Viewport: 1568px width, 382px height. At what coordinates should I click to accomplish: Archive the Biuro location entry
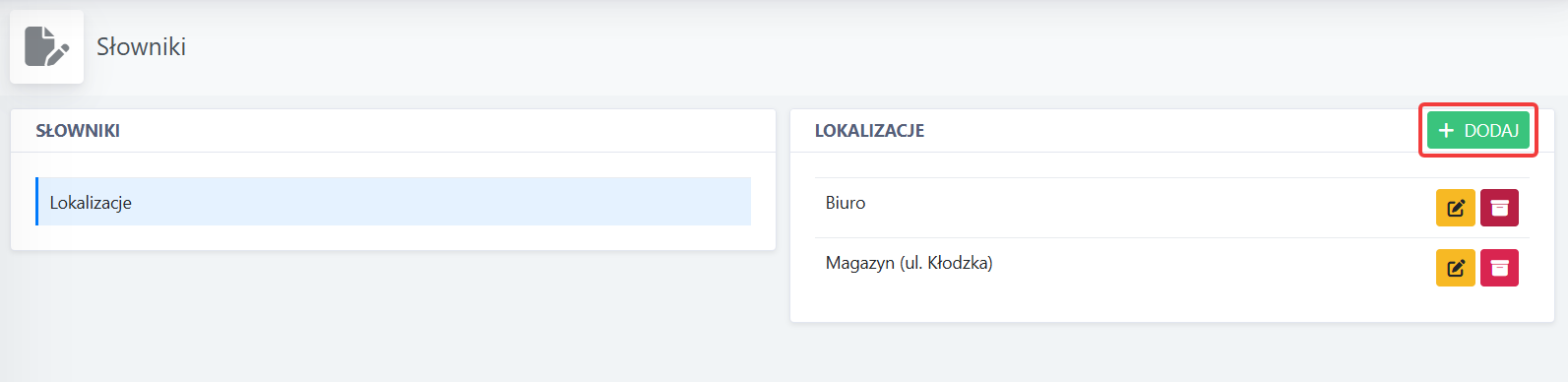click(1499, 208)
